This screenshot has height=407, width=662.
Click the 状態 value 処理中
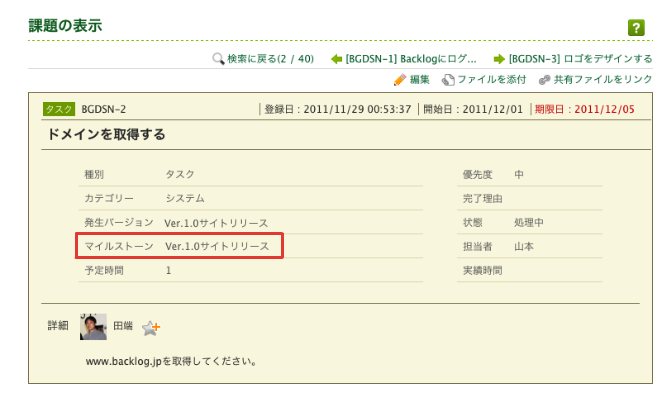pos(529,222)
